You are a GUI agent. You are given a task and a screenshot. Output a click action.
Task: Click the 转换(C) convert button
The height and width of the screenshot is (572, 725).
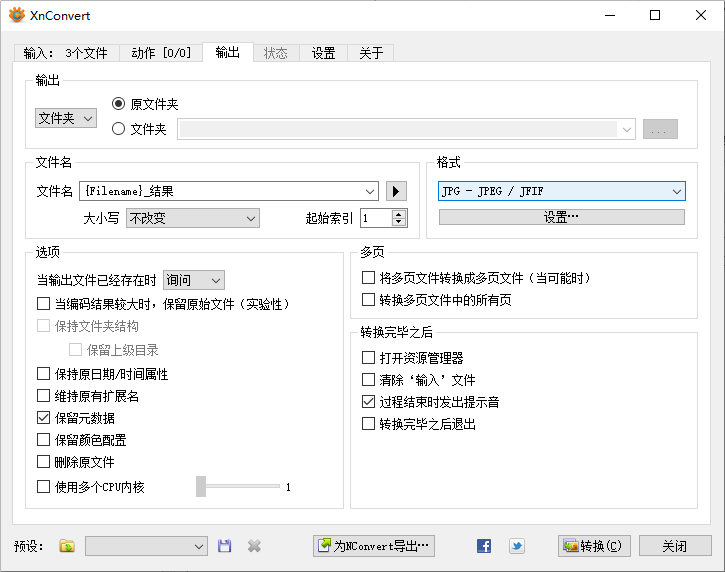593,546
